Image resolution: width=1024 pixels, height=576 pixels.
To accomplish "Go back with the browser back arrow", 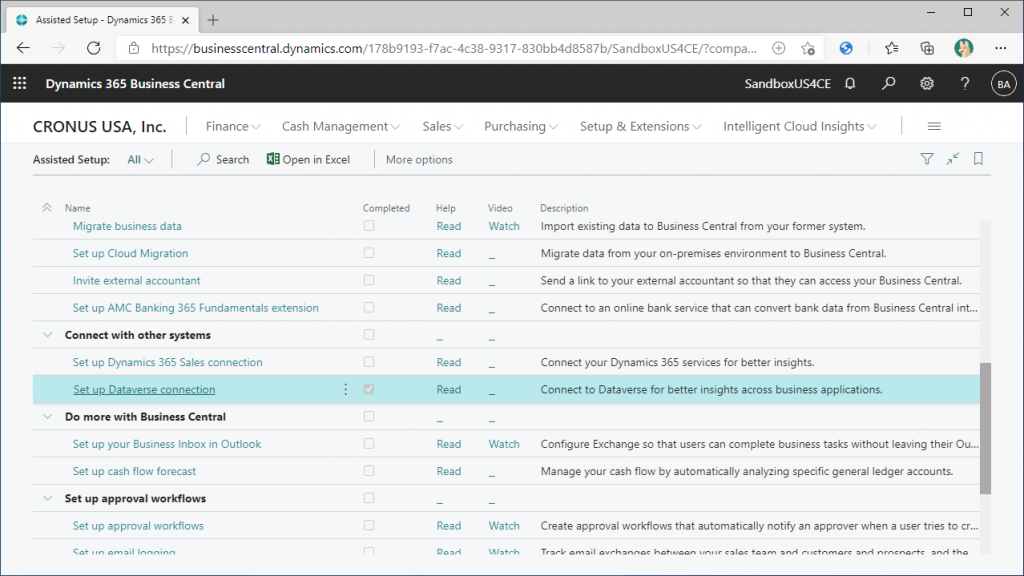I will (24, 48).
